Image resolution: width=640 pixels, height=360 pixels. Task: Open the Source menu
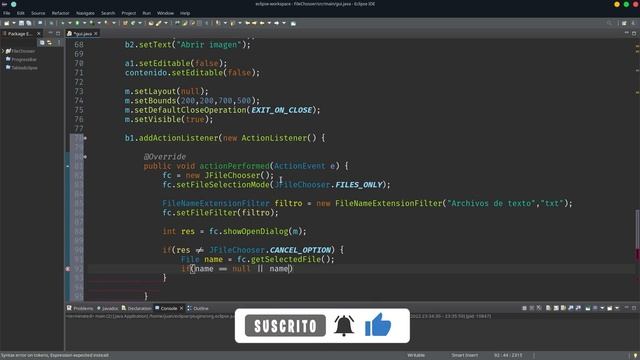point(38,13)
